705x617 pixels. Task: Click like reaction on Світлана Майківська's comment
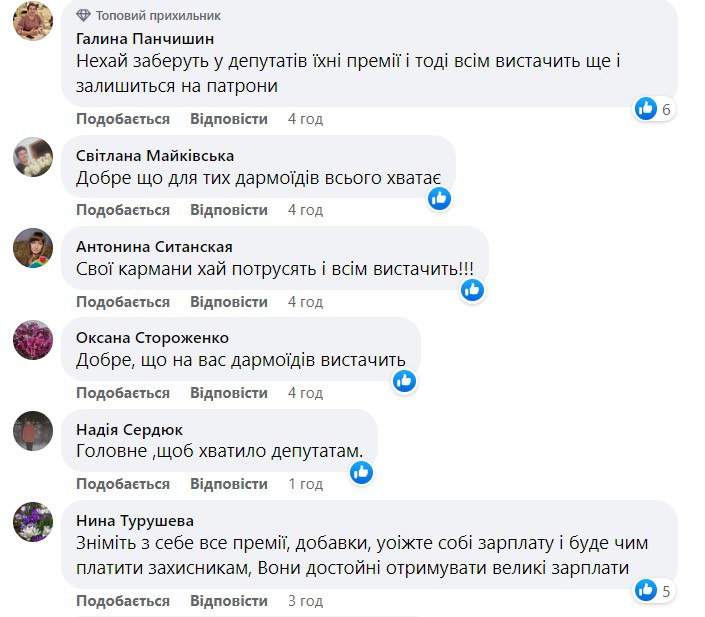pos(439,198)
